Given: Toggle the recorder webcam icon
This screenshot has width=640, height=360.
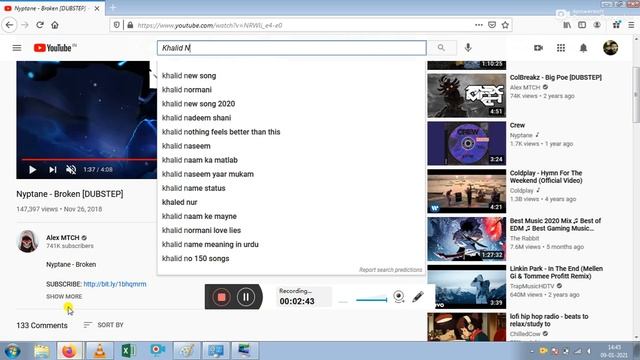Looking at the screenshot, I should pyautogui.click(x=399, y=297).
